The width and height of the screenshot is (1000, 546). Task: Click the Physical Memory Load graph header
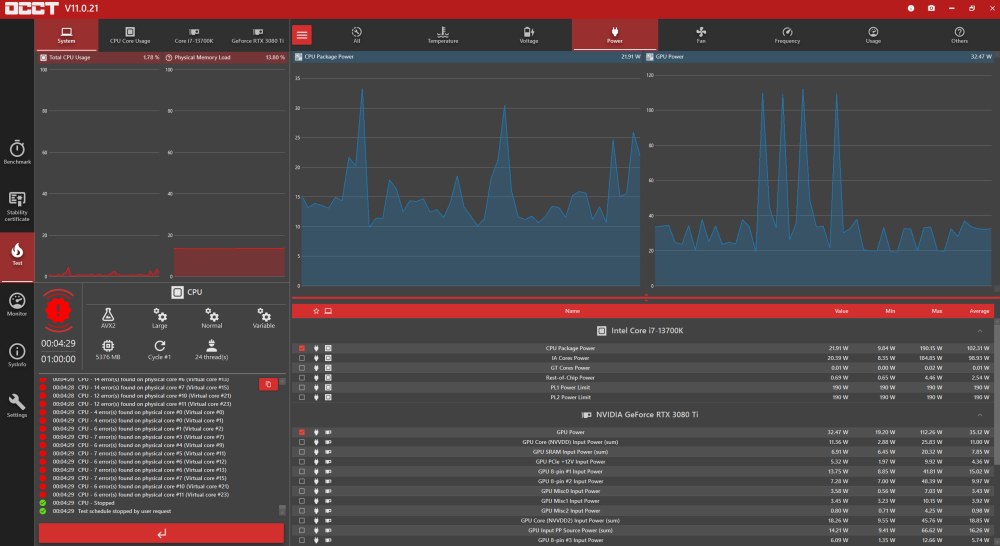tap(225, 57)
